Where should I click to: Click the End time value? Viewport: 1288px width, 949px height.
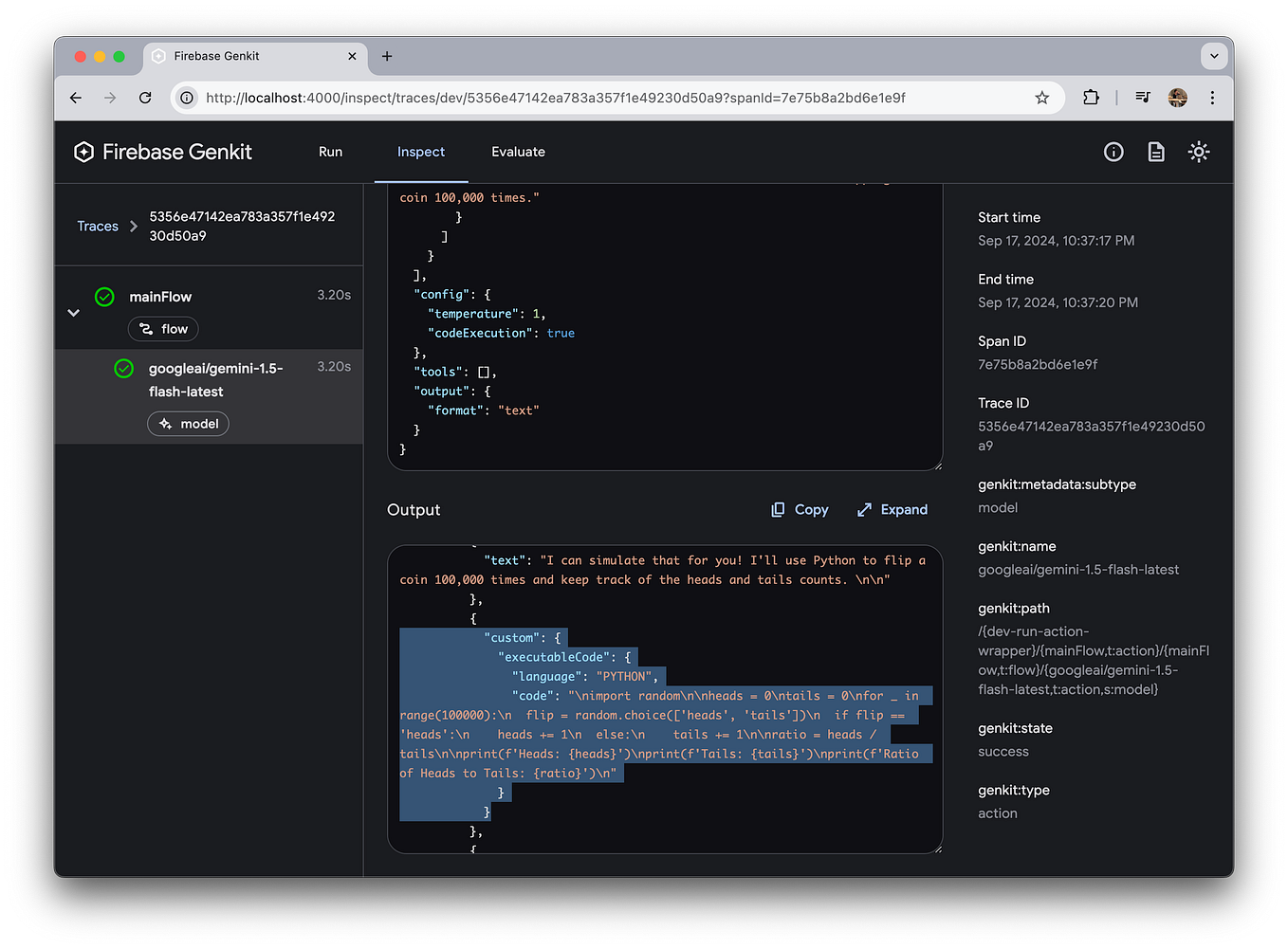tap(1058, 302)
